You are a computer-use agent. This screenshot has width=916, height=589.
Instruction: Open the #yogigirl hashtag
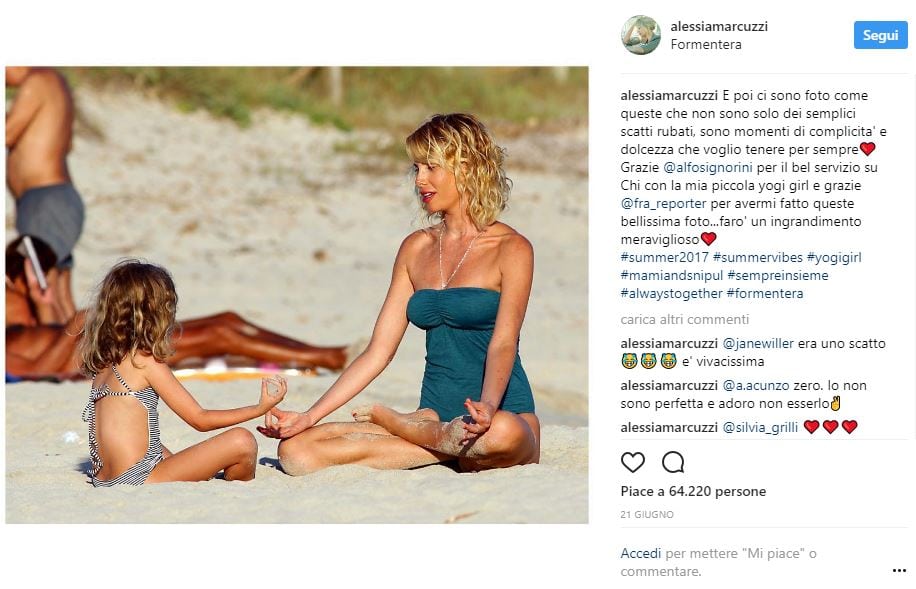(x=834, y=258)
